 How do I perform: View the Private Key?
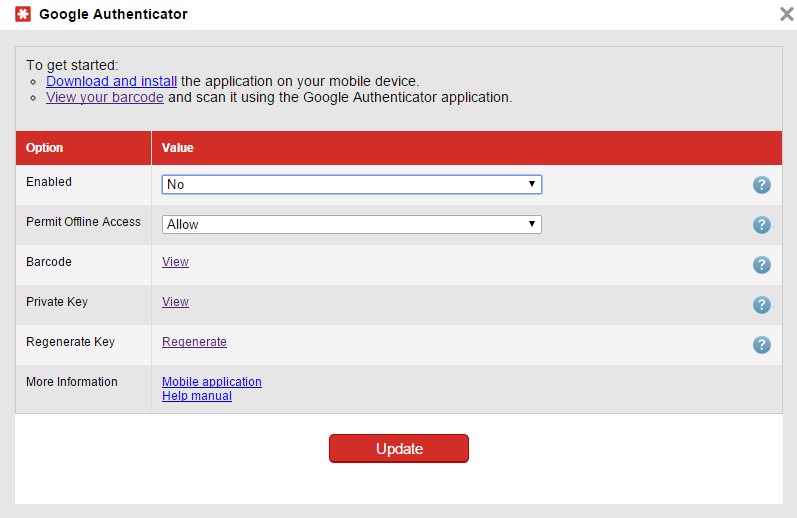tap(175, 302)
